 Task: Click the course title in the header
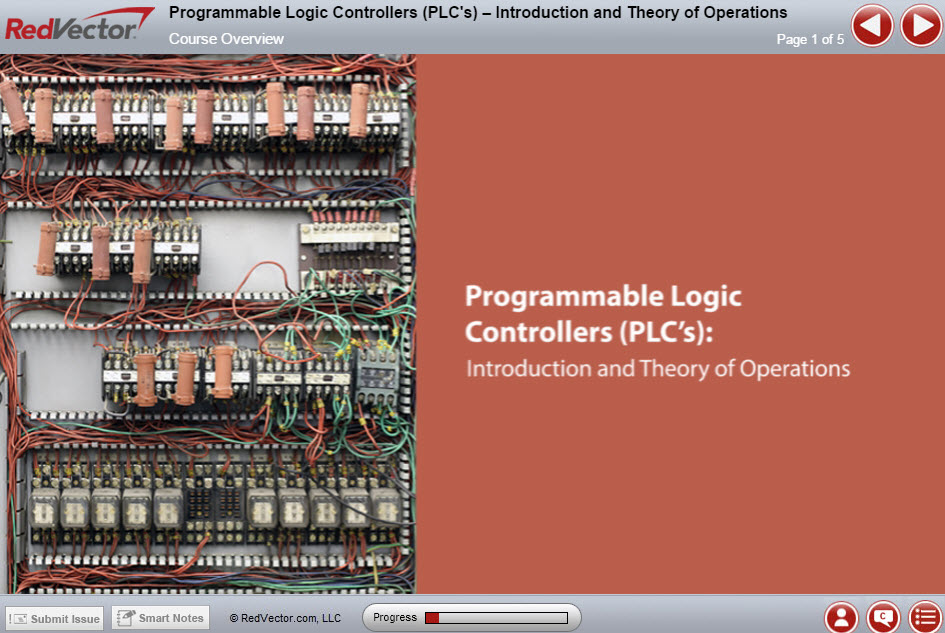click(477, 13)
